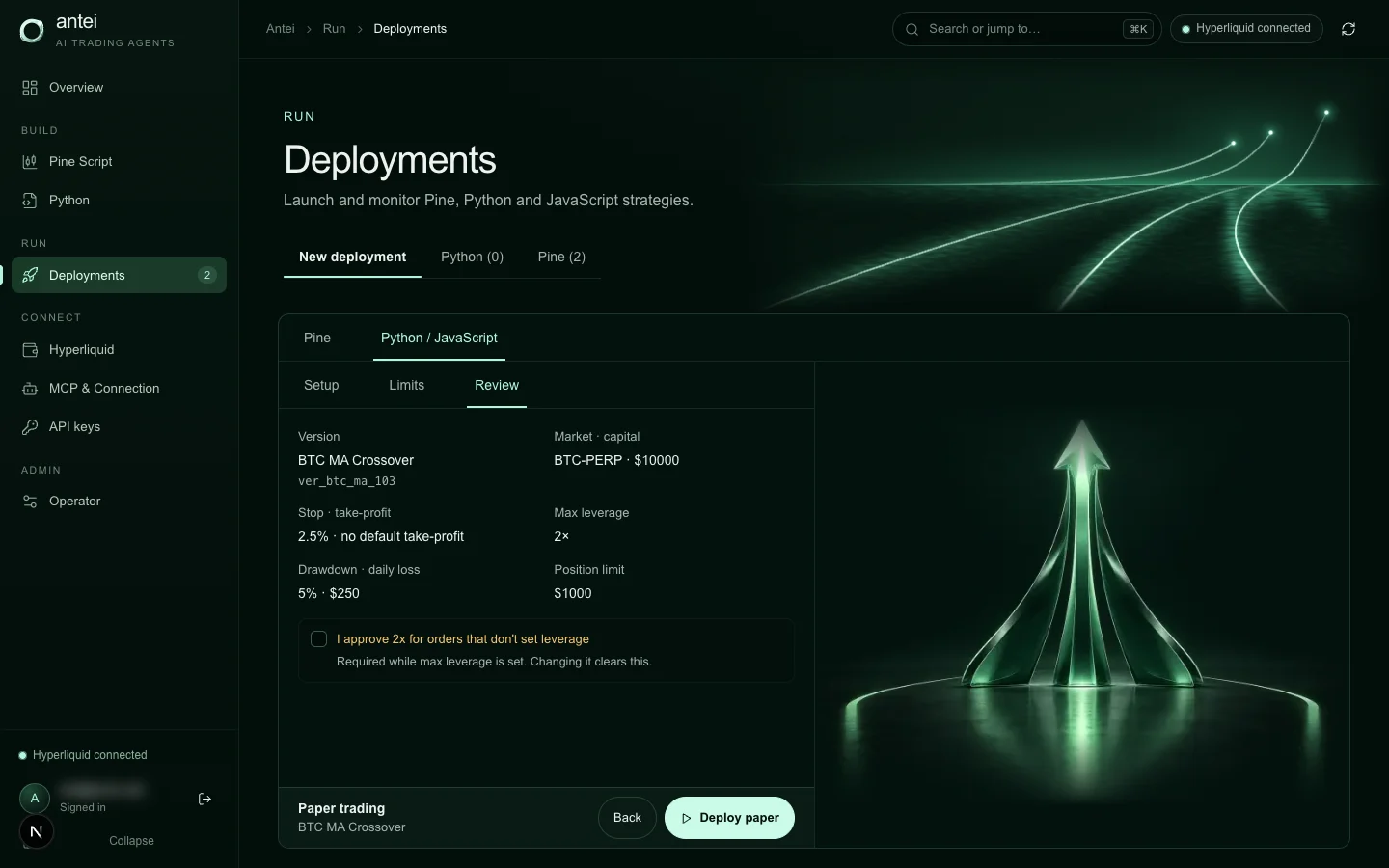Click the Deployments count badge 2
Viewport: 1389px width, 868px height.
pos(206,275)
